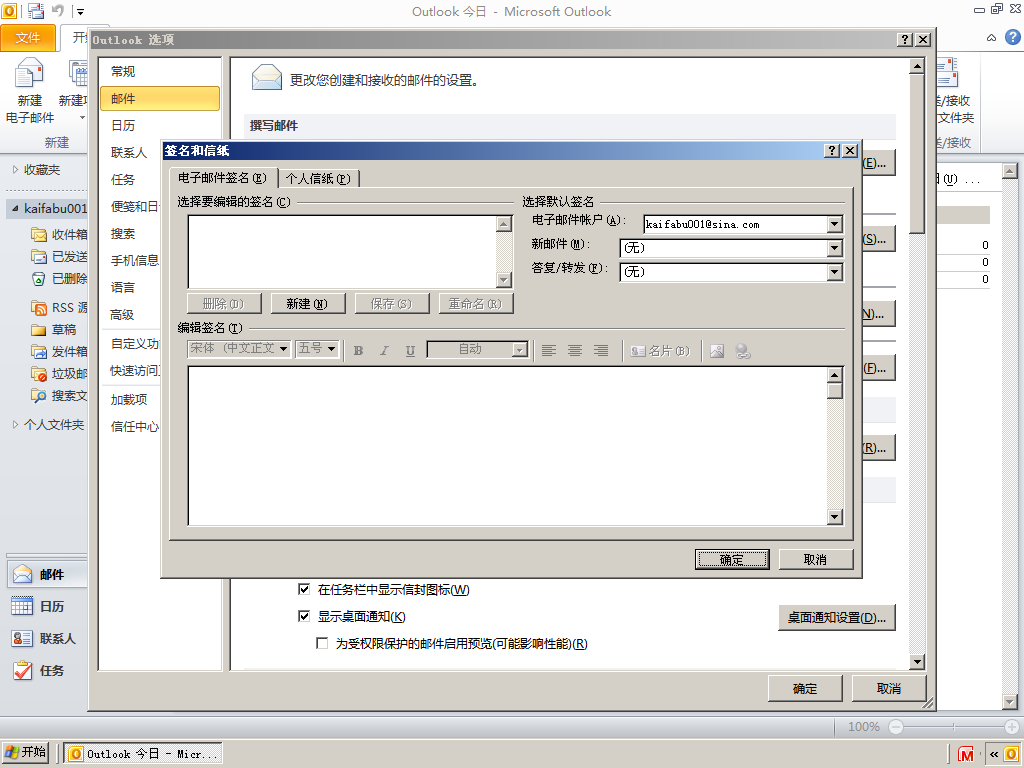Toggle 在任务栏中显示信封图标 checkbox

304,589
